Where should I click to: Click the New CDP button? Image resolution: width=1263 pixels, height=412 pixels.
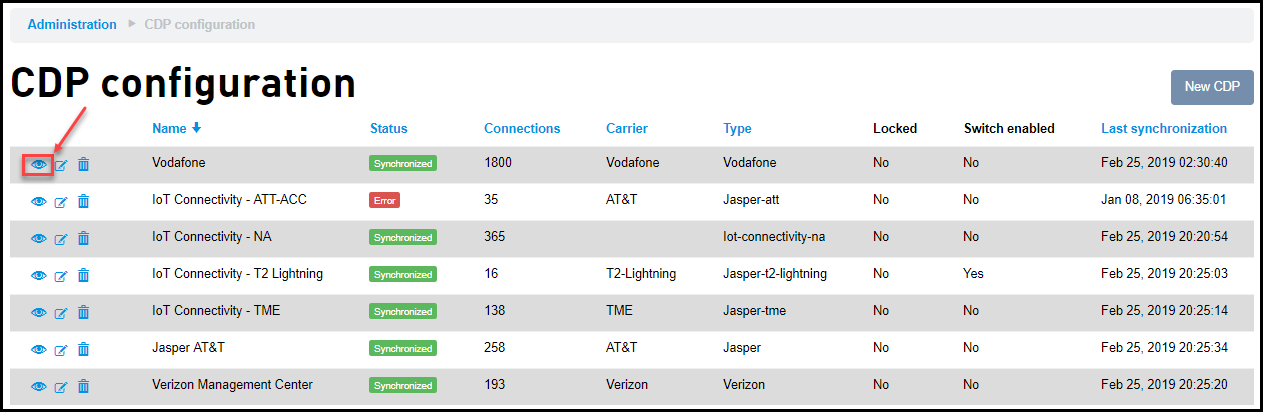pos(1211,87)
